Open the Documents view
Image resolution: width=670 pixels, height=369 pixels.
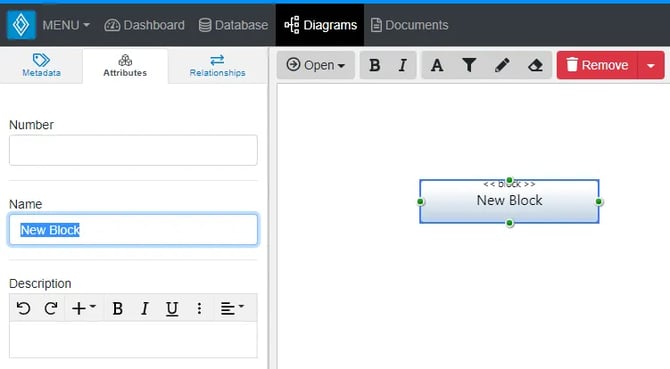(x=409, y=25)
